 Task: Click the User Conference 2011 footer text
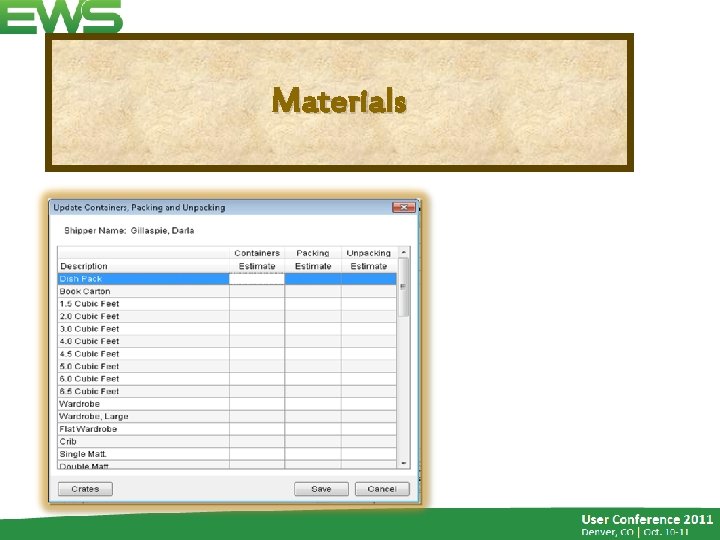pyautogui.click(x=647, y=519)
